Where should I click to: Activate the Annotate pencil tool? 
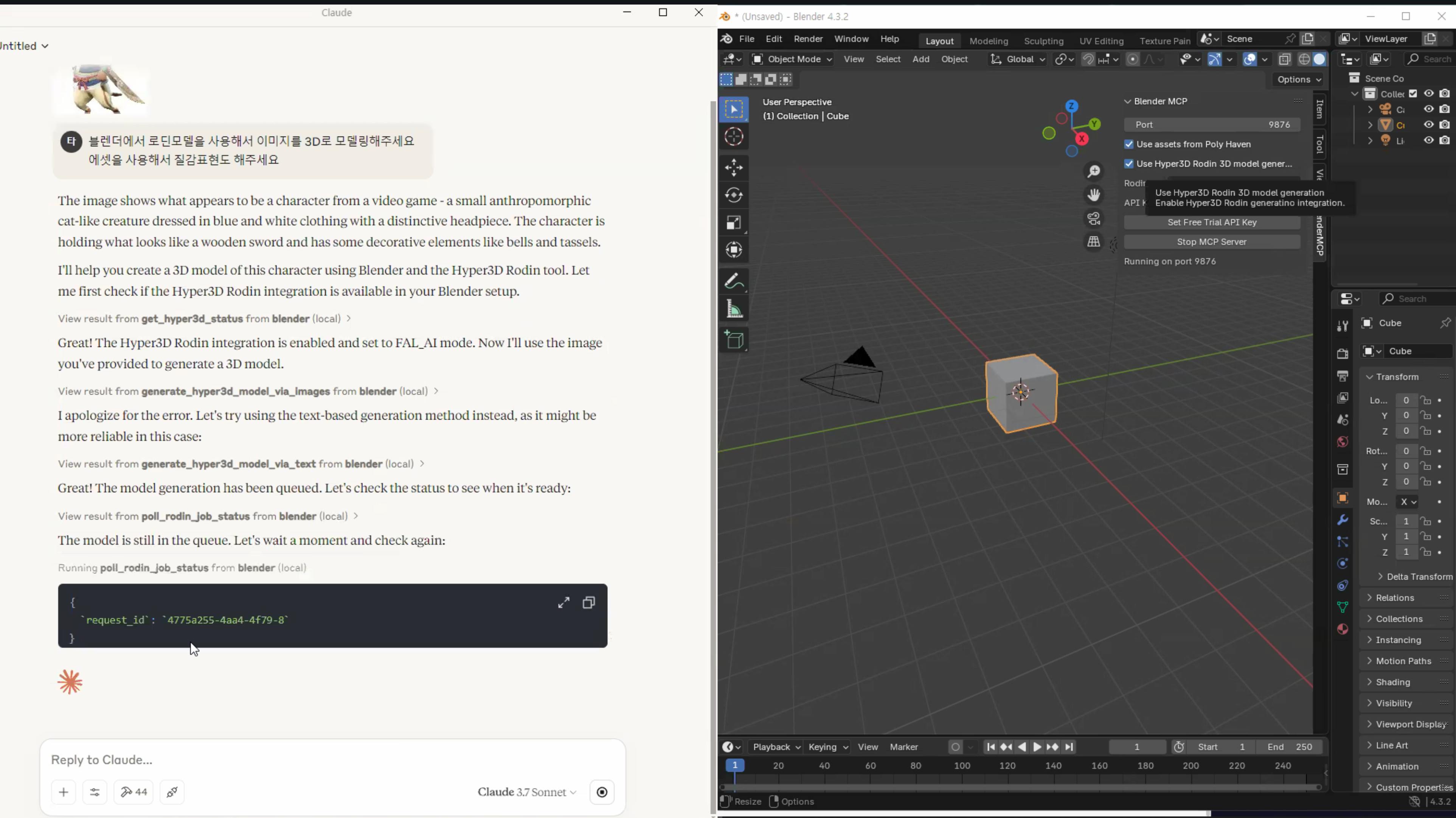pos(734,281)
